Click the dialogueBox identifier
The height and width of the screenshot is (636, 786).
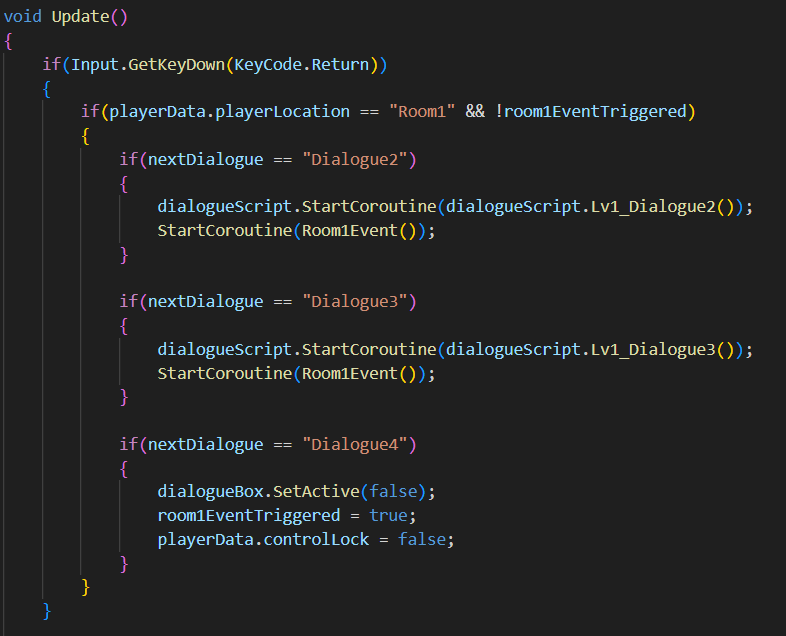point(208,491)
